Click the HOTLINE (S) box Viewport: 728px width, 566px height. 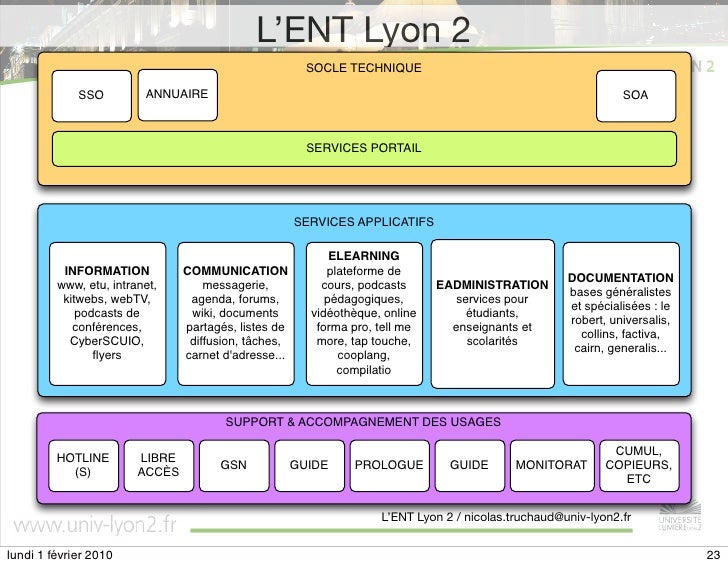[83, 465]
